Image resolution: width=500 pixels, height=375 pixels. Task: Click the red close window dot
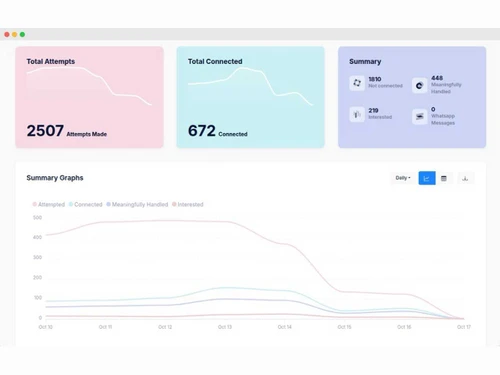(7, 34)
